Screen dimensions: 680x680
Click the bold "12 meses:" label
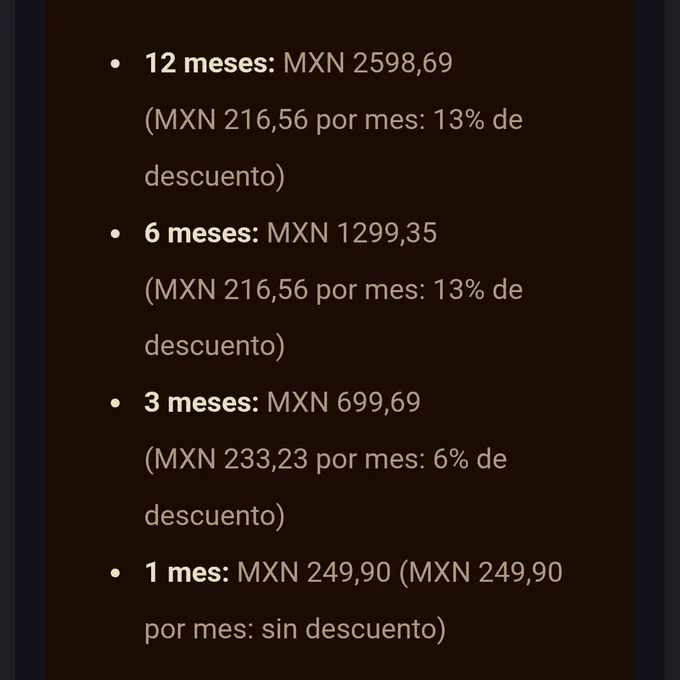[x=210, y=63]
